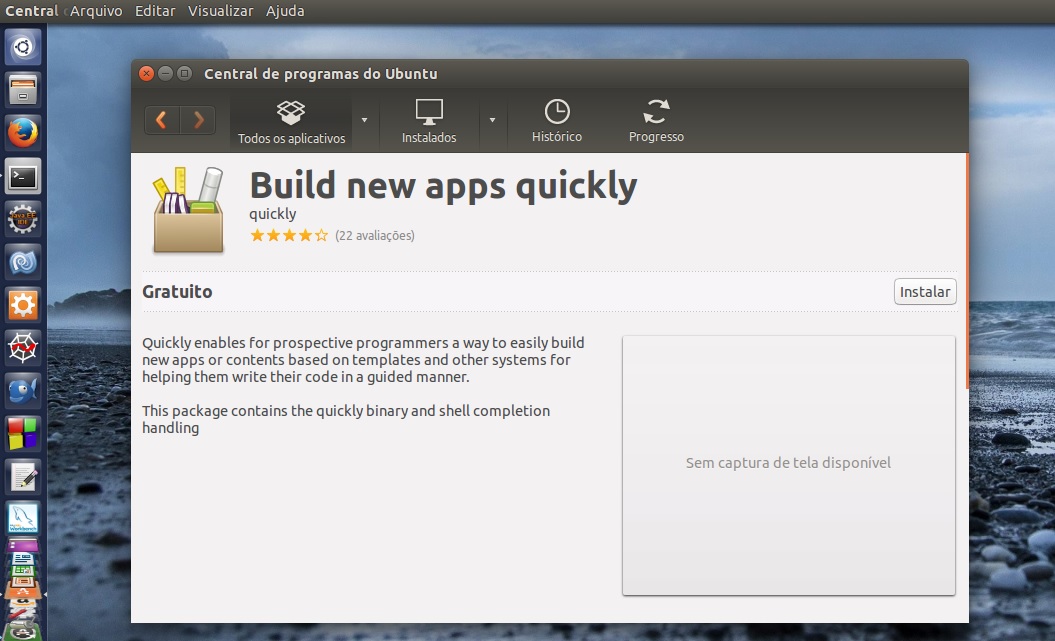Show Instalados programs list
This screenshot has height=641, width=1055.
429,121
